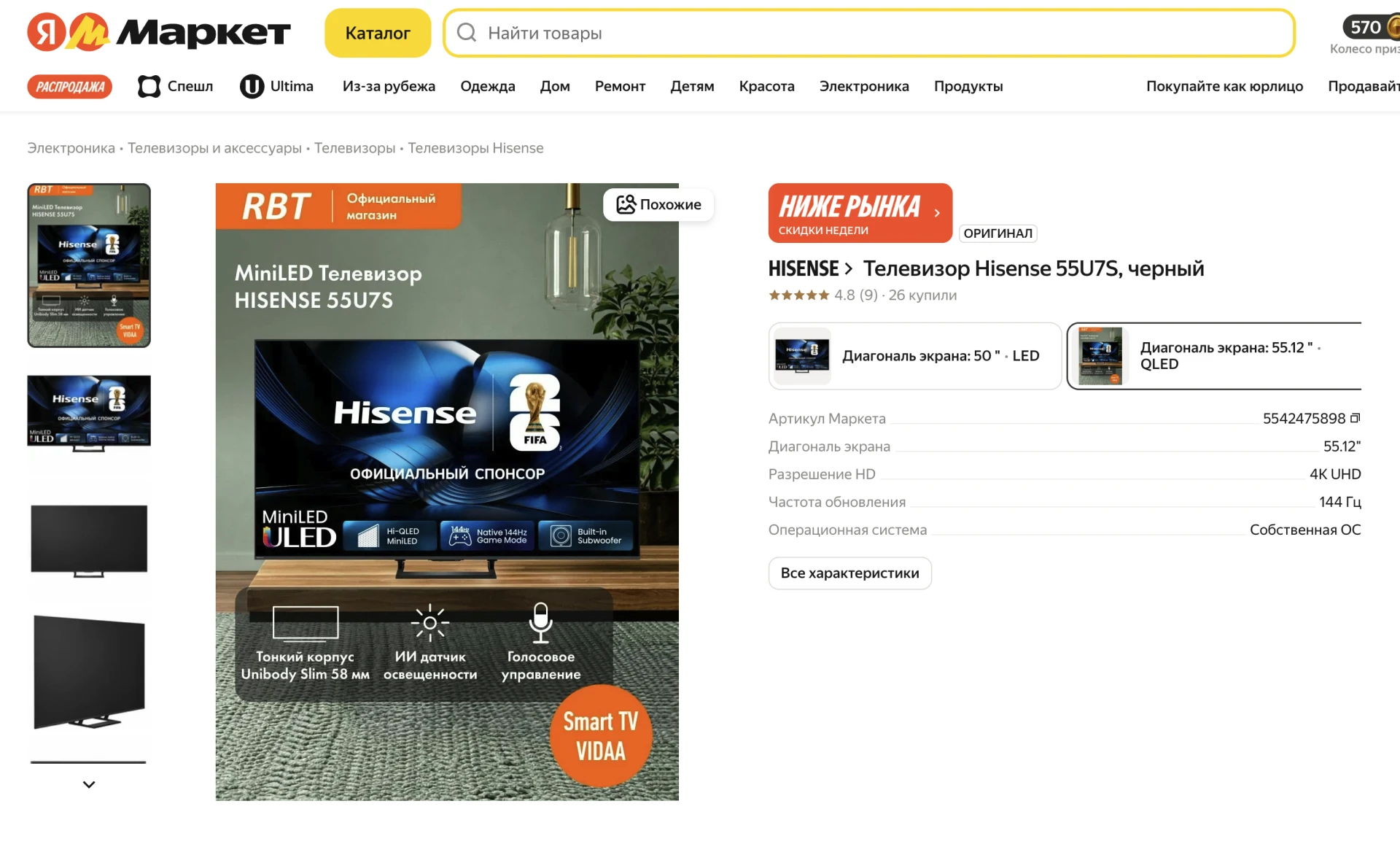
Task: Open the Распродажа sale badge
Action: click(70, 86)
